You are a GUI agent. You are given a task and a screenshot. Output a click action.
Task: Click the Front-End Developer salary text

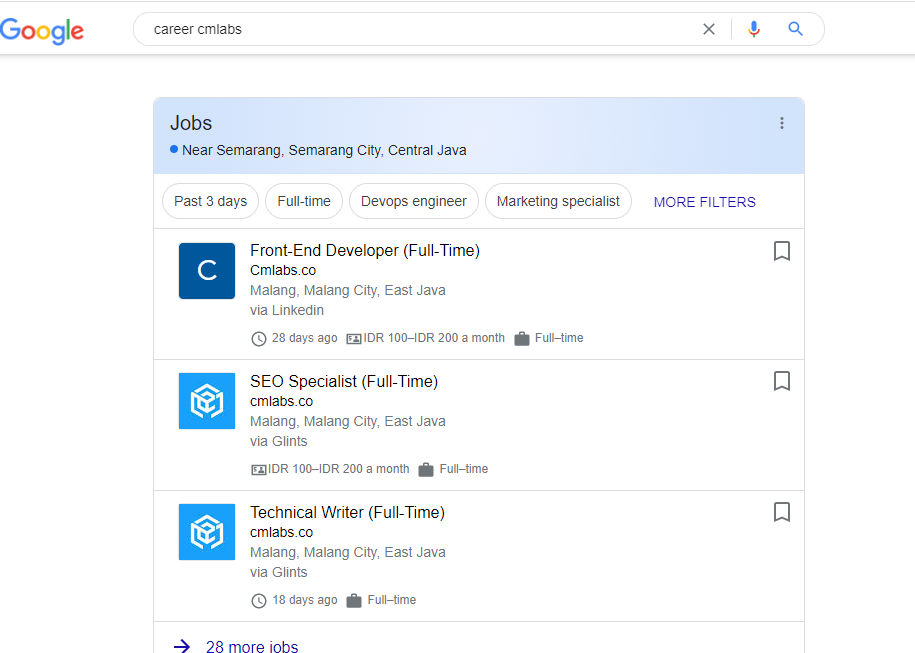coord(434,338)
